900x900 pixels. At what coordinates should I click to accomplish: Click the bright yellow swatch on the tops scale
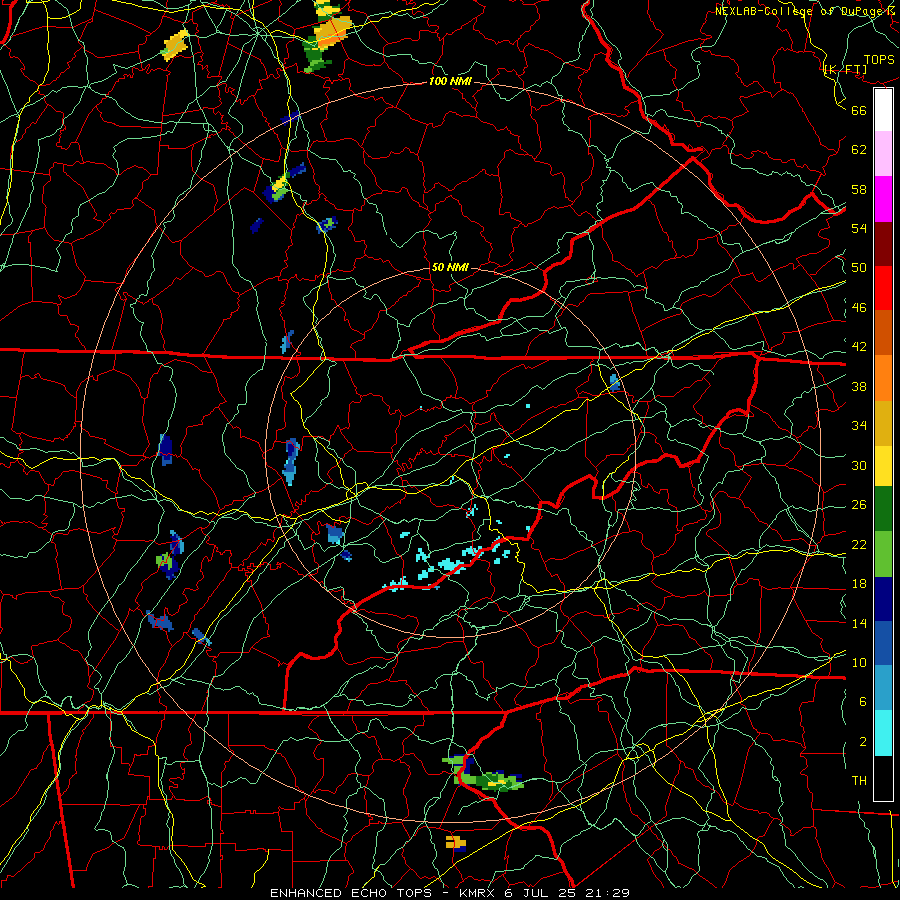pyautogui.click(x=883, y=466)
